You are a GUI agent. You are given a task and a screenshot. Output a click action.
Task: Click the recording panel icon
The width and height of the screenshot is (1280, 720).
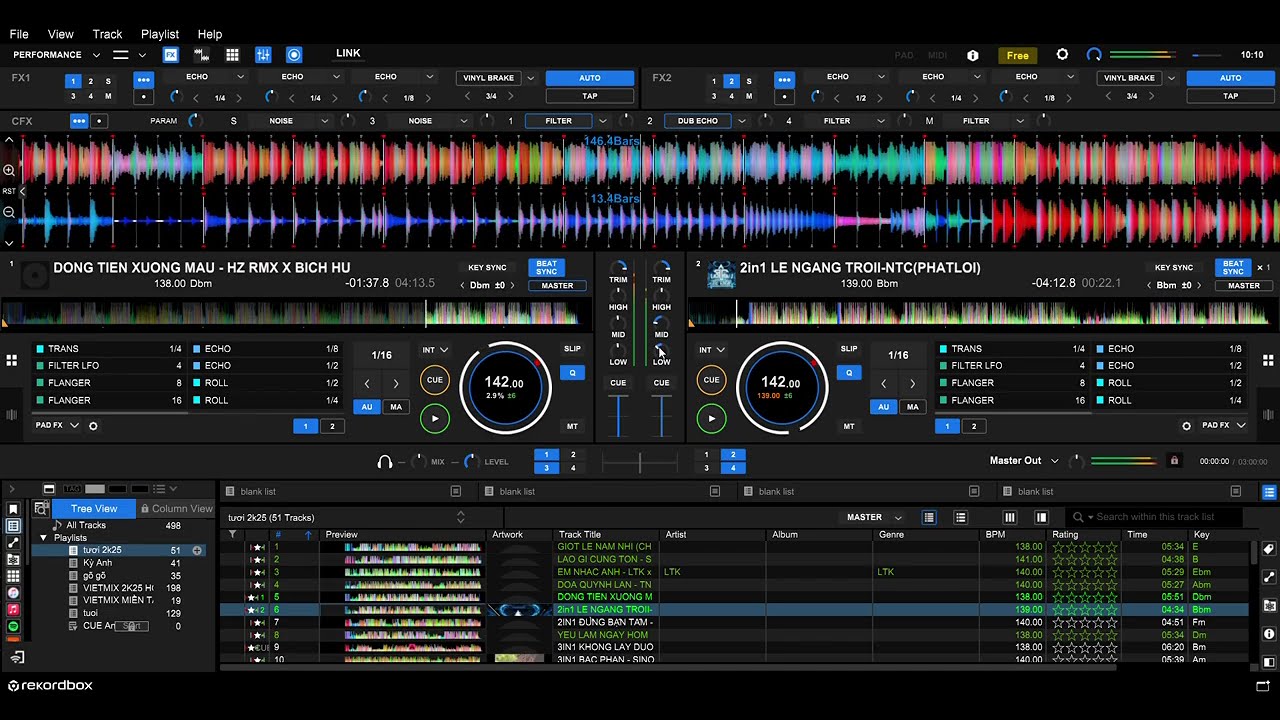[294, 55]
